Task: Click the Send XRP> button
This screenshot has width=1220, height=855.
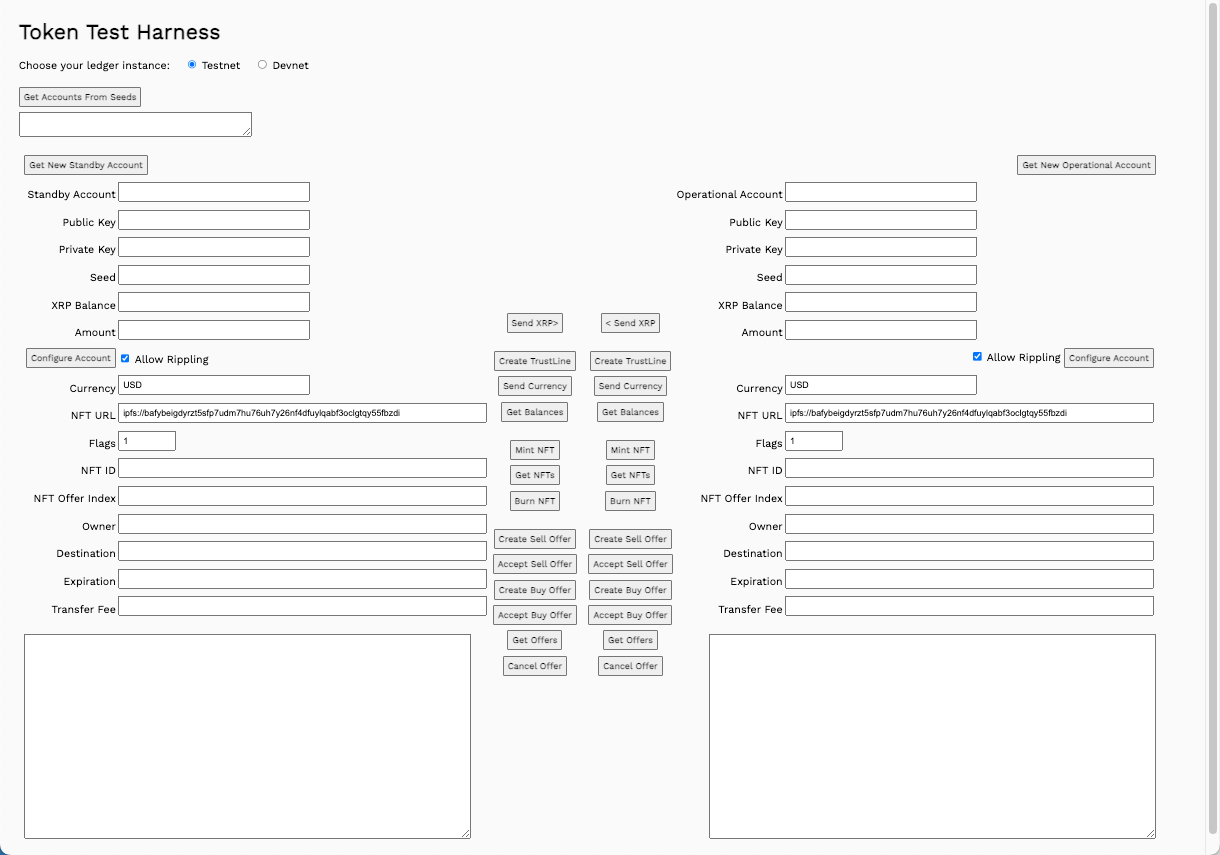Action: pyautogui.click(x=534, y=322)
